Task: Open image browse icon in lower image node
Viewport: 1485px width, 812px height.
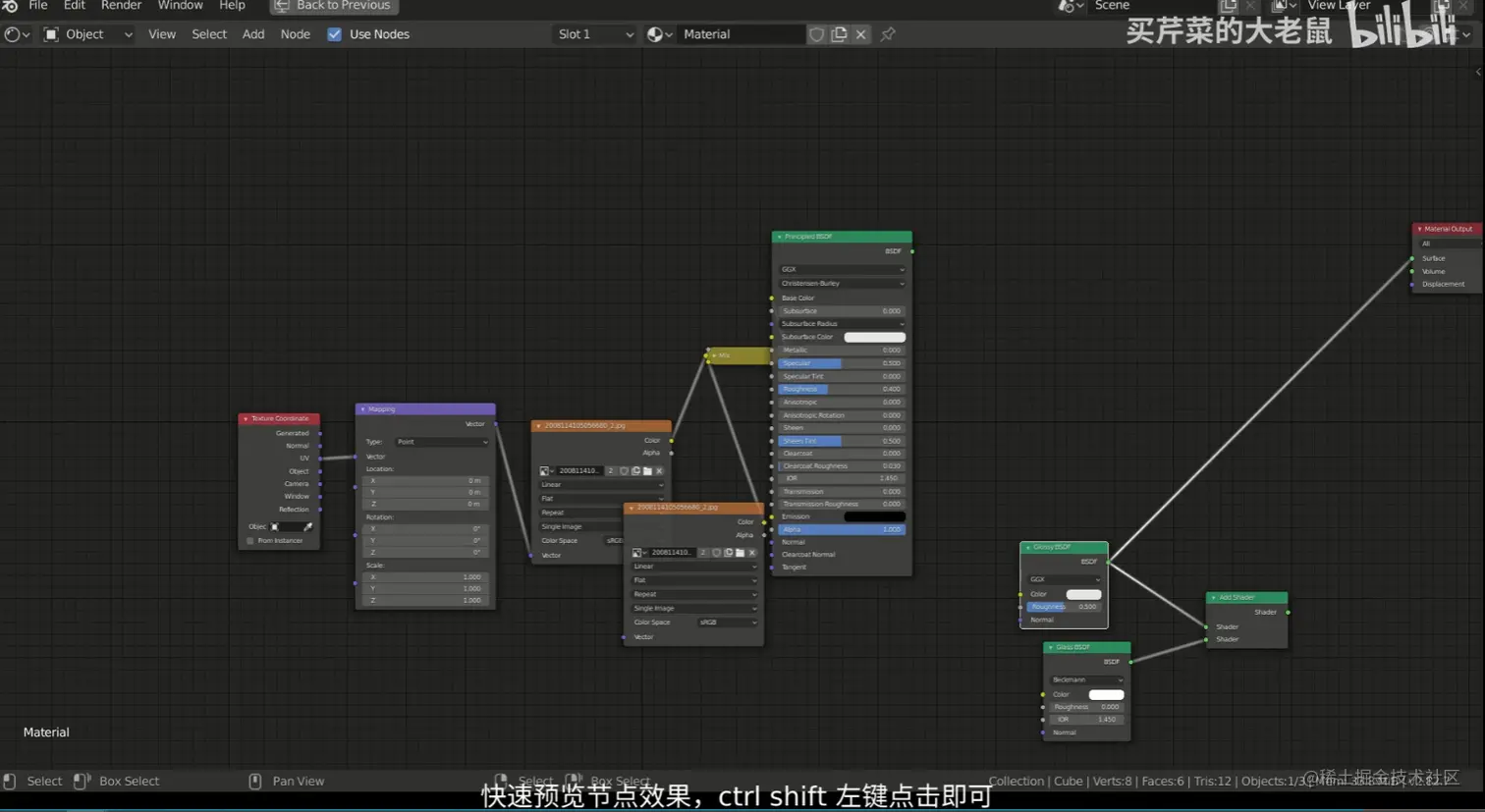Action: [x=639, y=553]
